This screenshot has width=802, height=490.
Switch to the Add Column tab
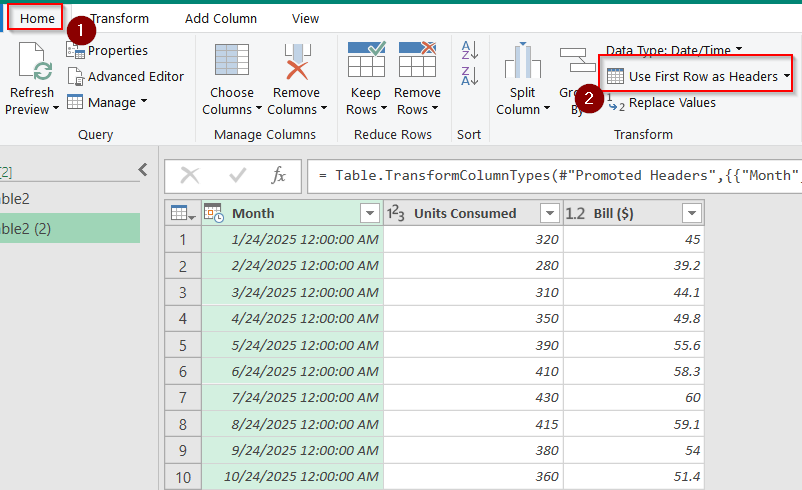pyautogui.click(x=221, y=18)
